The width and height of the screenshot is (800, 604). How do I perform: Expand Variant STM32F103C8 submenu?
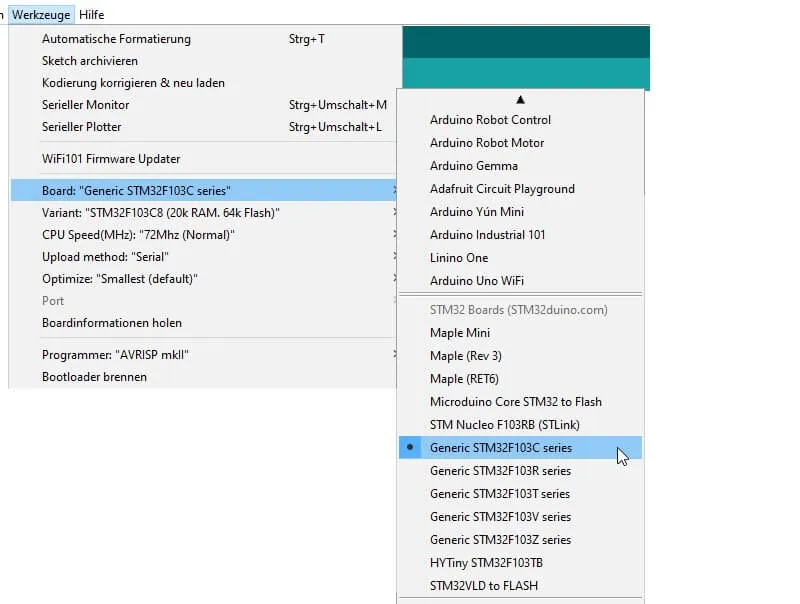click(160, 212)
